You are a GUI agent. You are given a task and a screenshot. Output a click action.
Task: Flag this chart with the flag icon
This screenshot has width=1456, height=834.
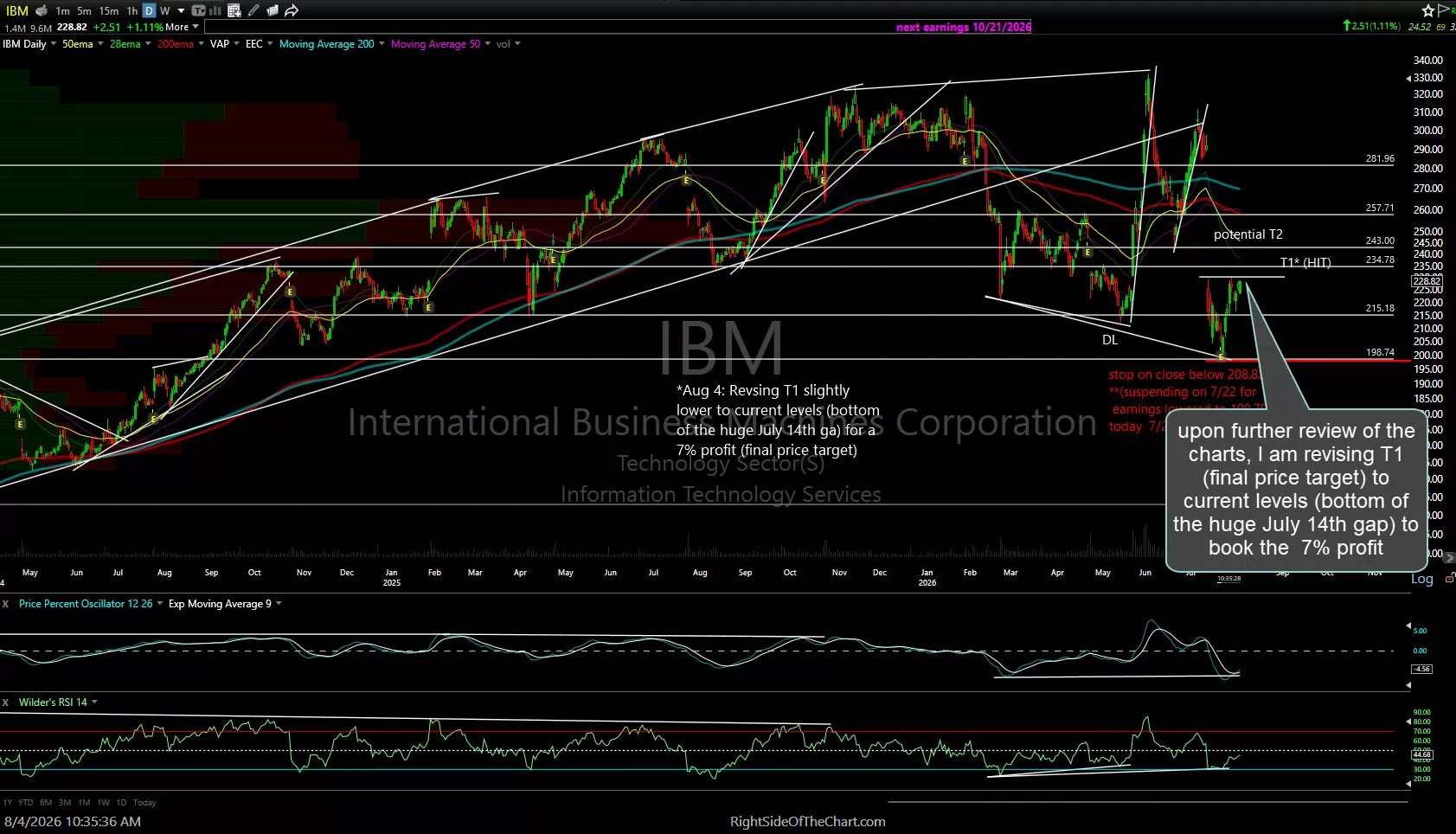(x=1444, y=10)
